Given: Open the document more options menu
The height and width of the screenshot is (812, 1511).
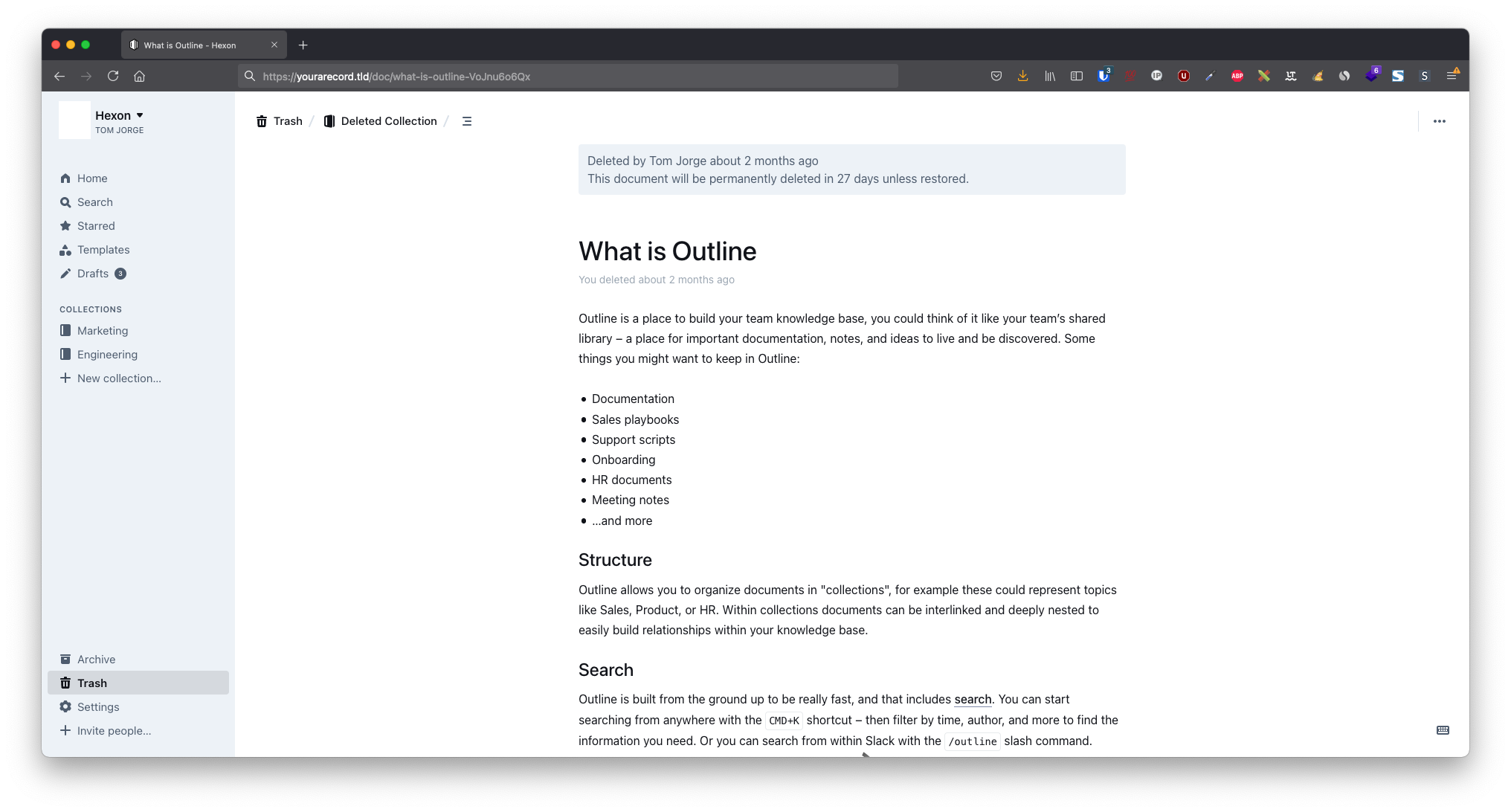Looking at the screenshot, I should tap(1440, 121).
